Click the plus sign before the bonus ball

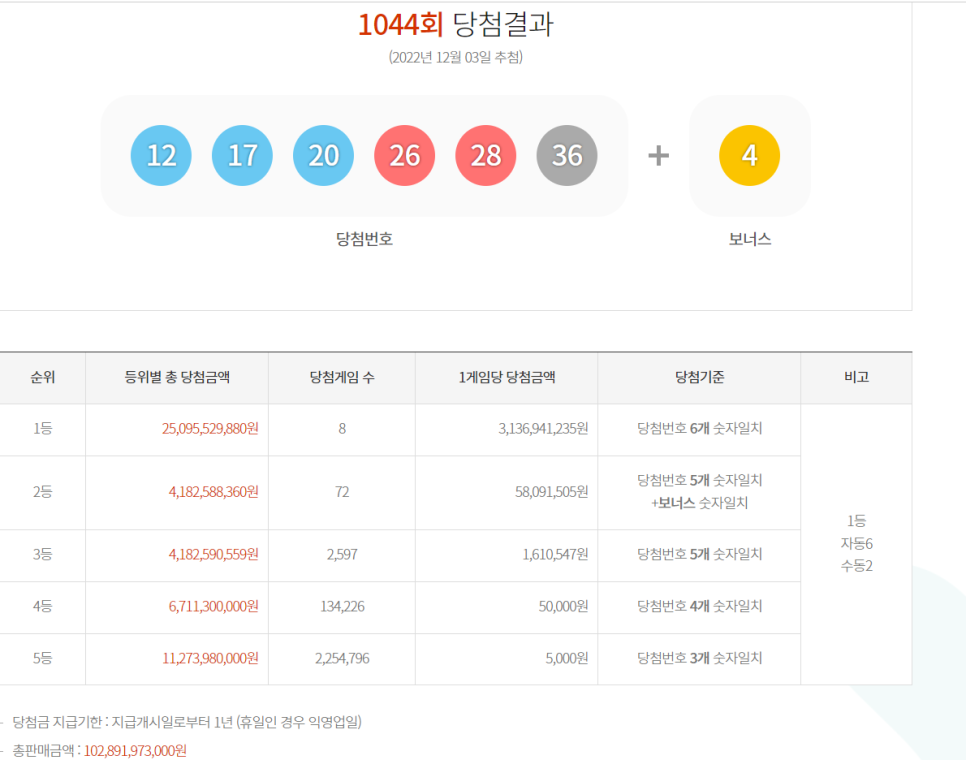[x=659, y=155]
